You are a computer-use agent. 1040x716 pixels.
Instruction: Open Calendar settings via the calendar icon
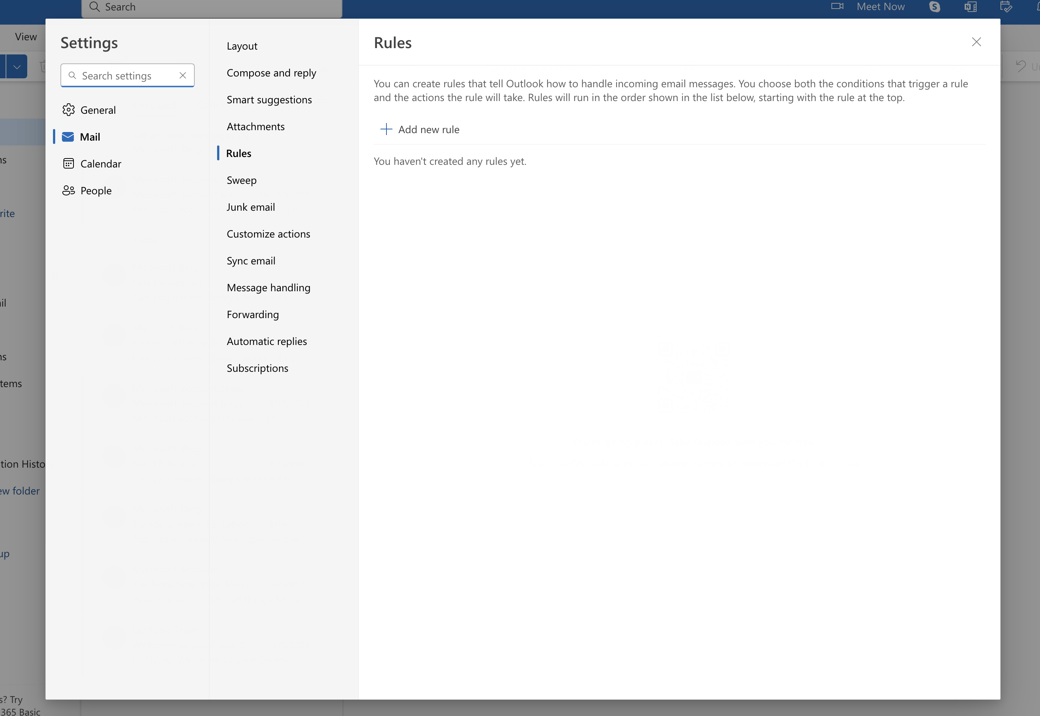[69, 163]
